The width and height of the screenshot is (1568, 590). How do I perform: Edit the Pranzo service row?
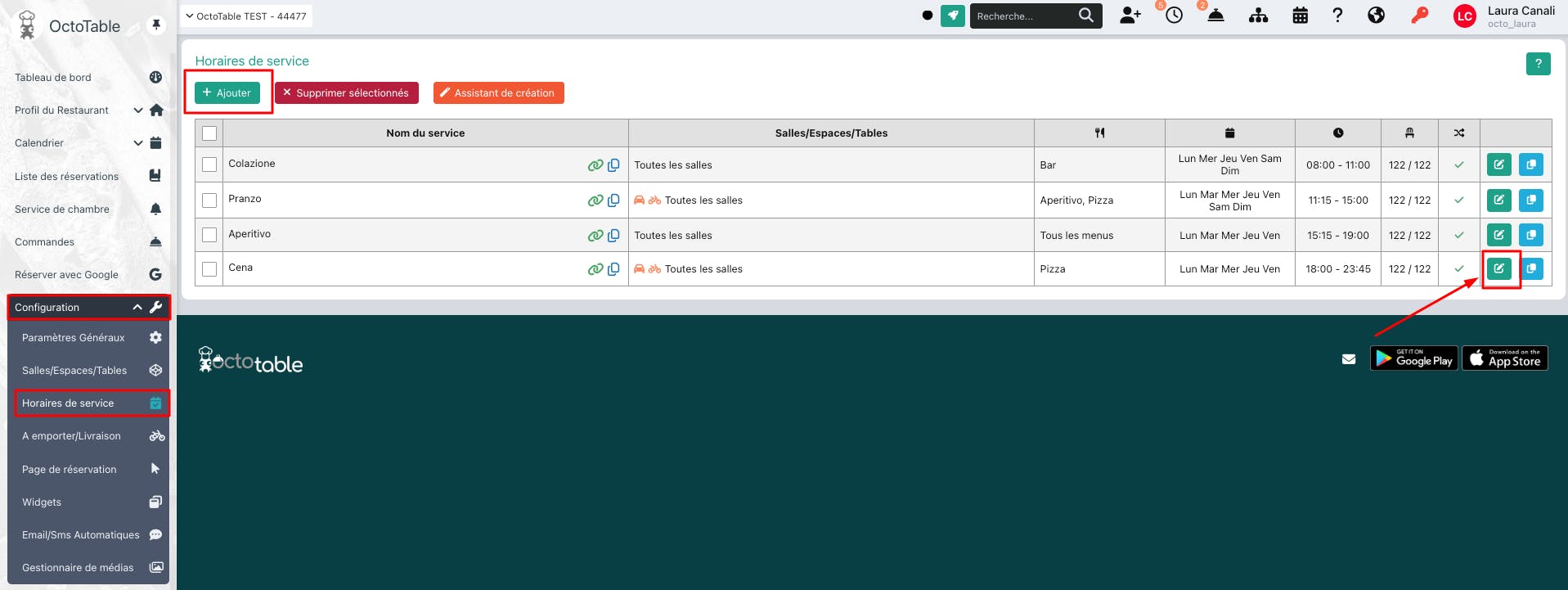pos(1498,200)
